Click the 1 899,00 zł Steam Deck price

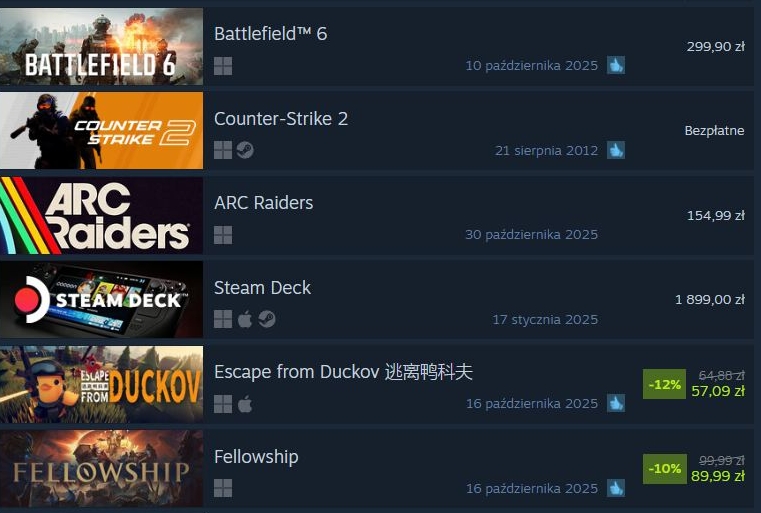[x=710, y=299]
